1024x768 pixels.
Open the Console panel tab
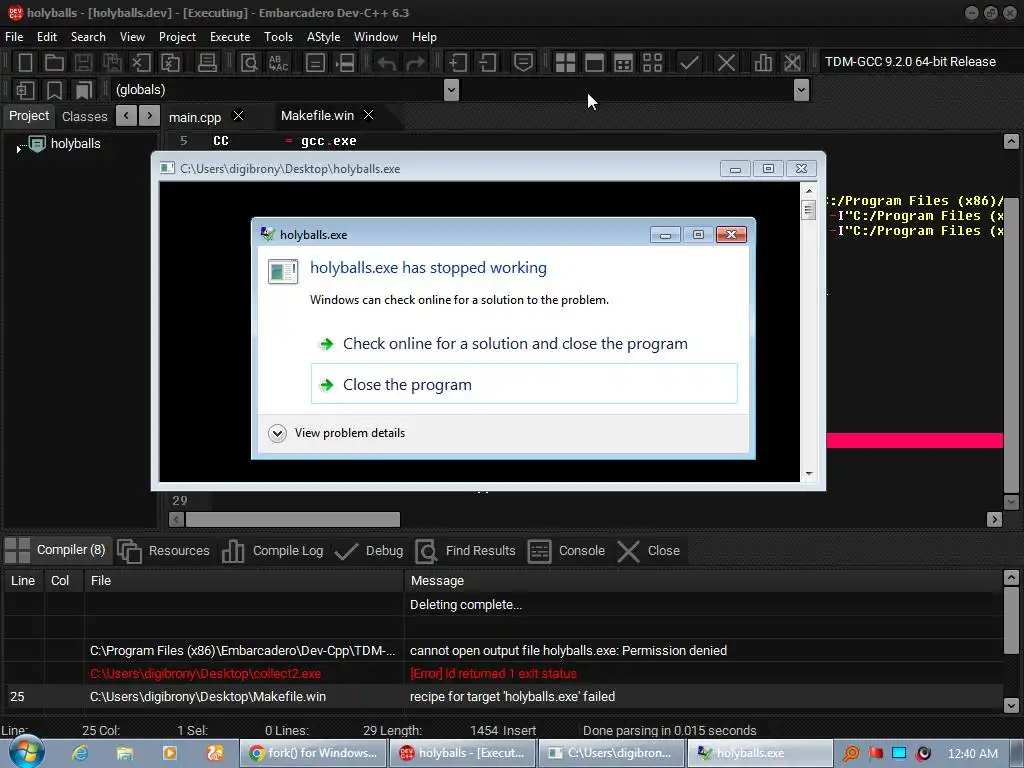[x=566, y=551]
